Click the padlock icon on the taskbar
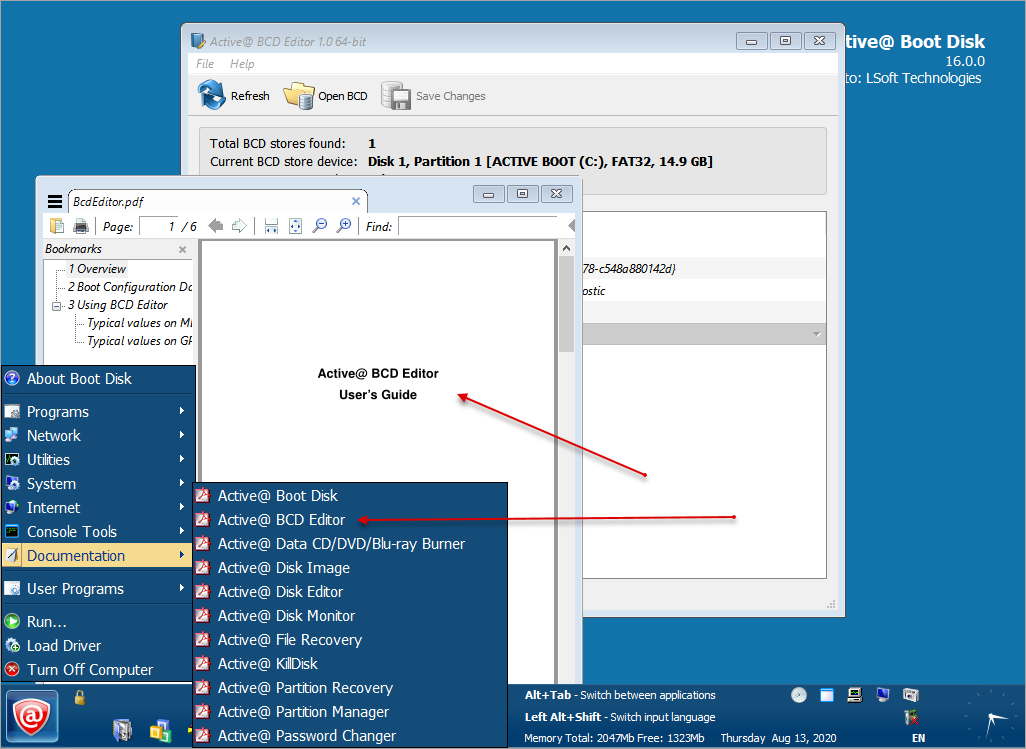Viewport: 1026px width, 749px height. coord(80,697)
